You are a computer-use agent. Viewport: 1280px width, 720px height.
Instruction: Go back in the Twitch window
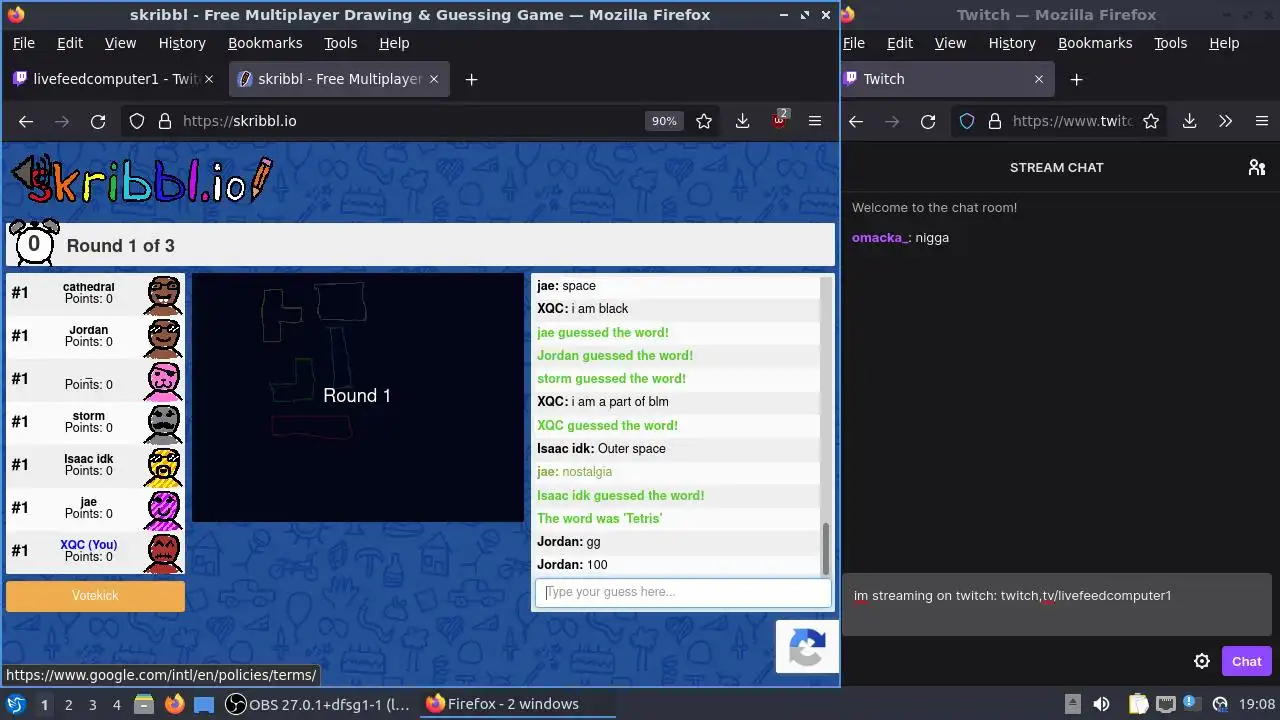pos(856,121)
